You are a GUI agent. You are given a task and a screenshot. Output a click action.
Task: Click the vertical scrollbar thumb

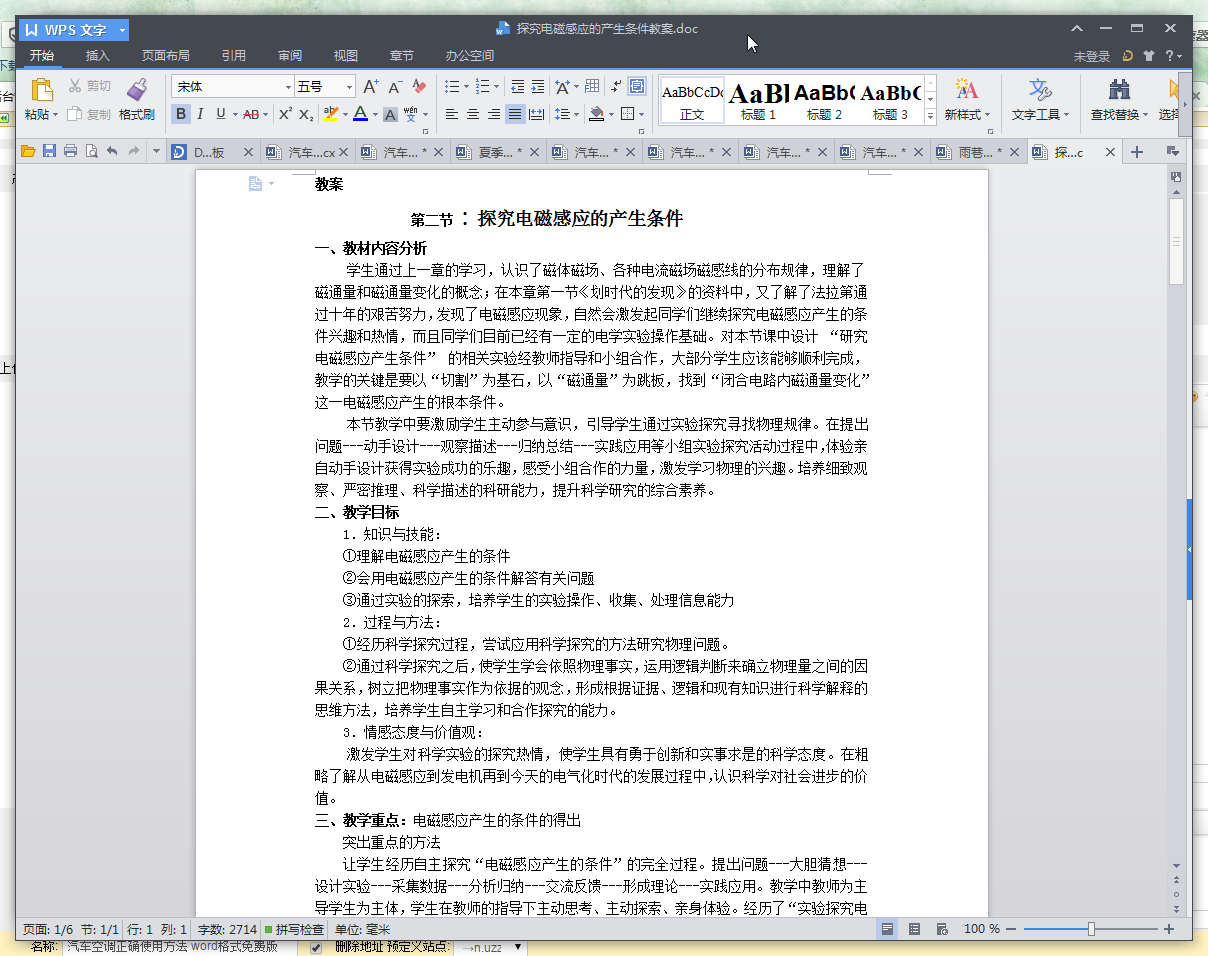(x=1176, y=242)
